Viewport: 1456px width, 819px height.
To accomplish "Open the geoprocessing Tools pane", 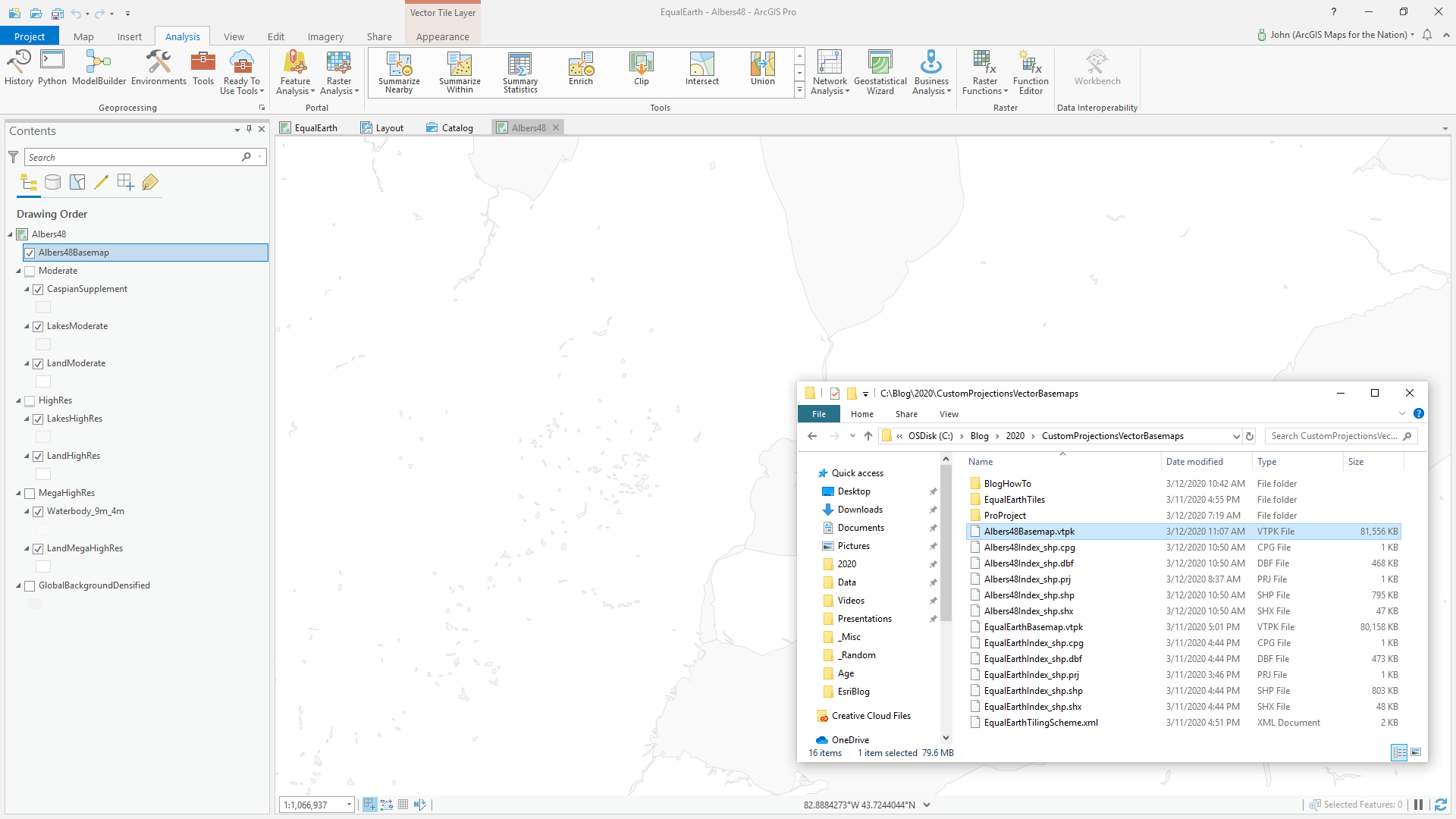I will coord(203,68).
